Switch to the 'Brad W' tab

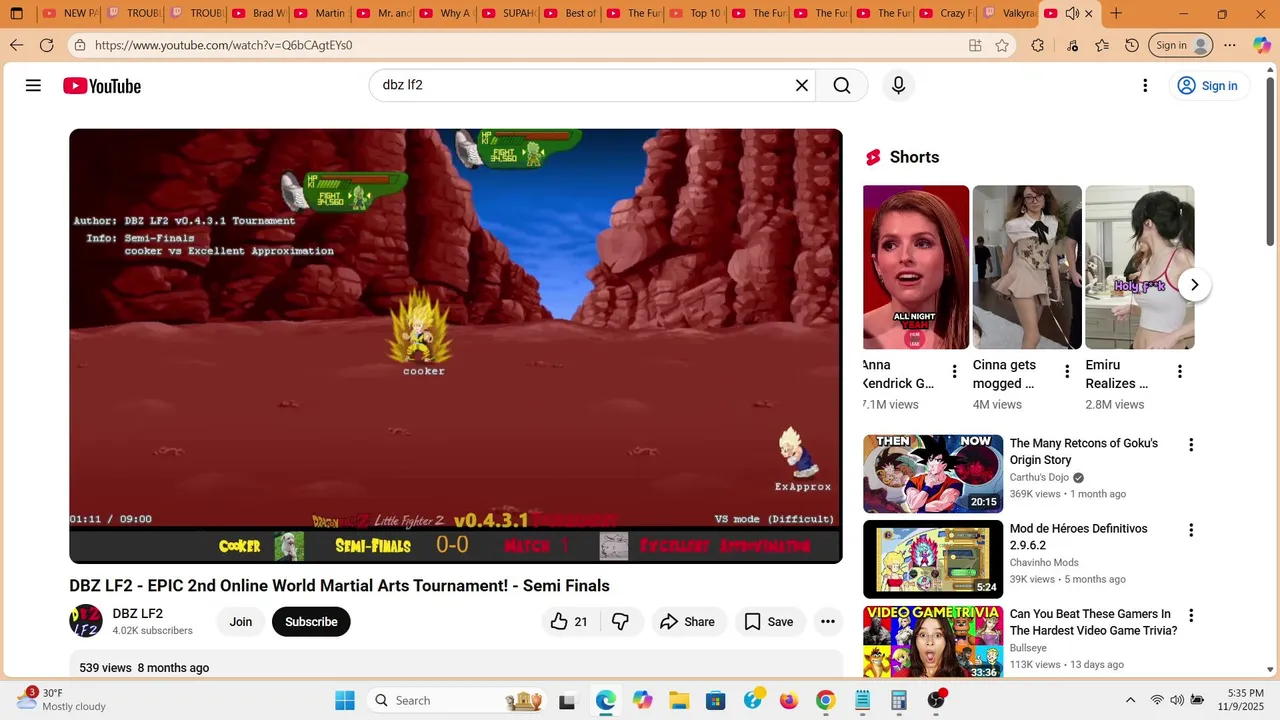pyautogui.click(x=258, y=13)
